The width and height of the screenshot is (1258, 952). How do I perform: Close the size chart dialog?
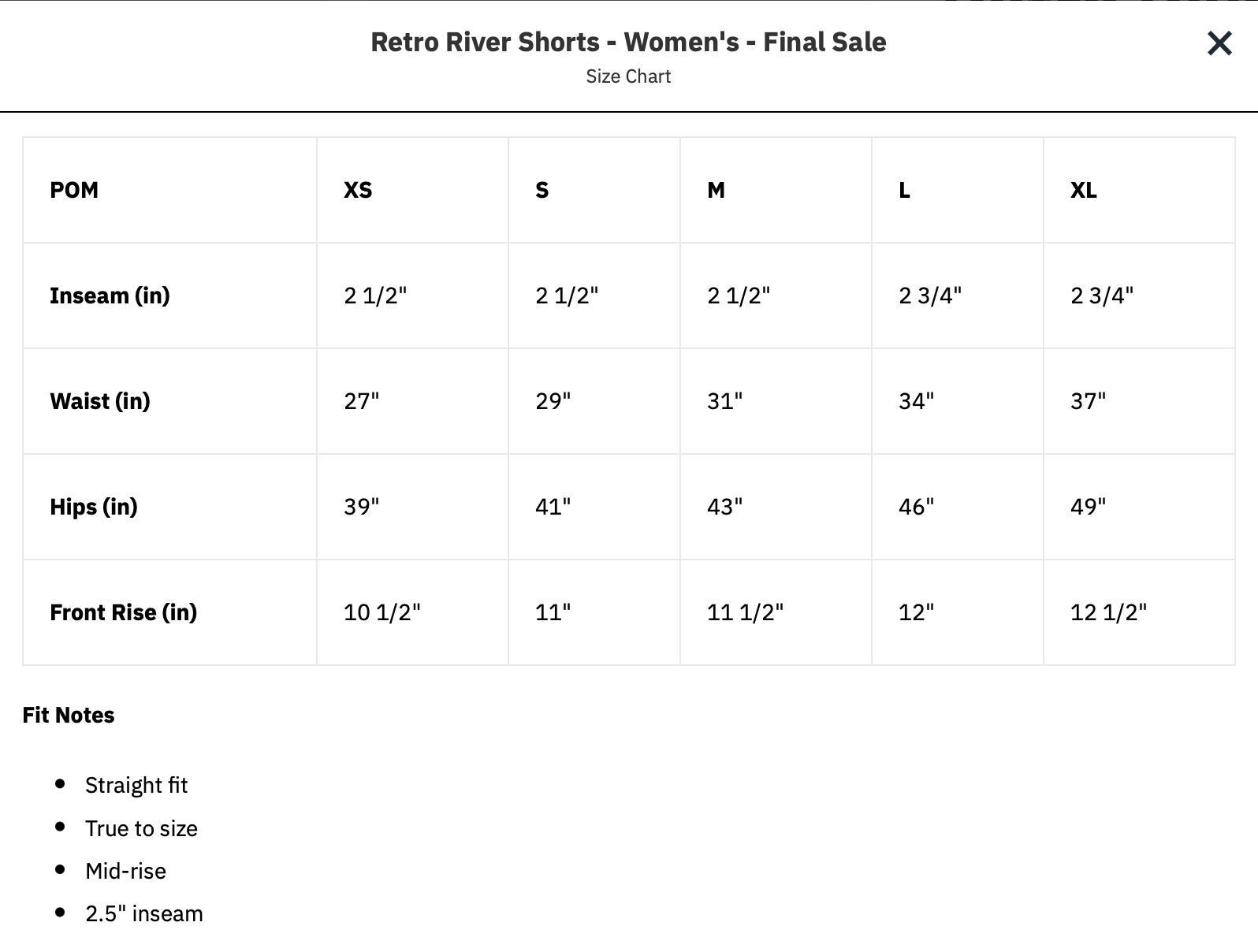tap(1219, 43)
